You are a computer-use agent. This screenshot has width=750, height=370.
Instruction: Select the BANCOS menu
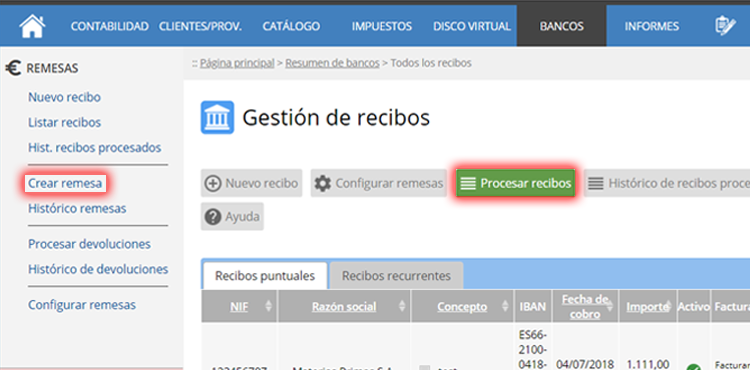coord(562,26)
